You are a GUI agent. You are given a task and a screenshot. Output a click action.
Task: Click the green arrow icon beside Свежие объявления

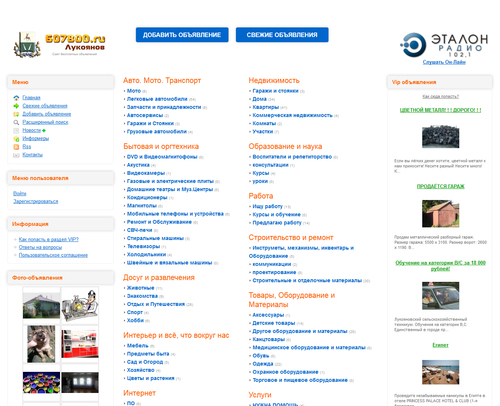point(16,106)
